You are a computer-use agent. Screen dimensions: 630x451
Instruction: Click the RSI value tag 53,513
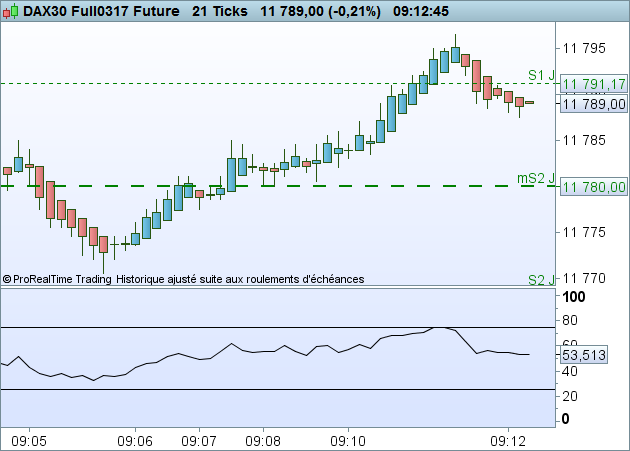click(583, 355)
